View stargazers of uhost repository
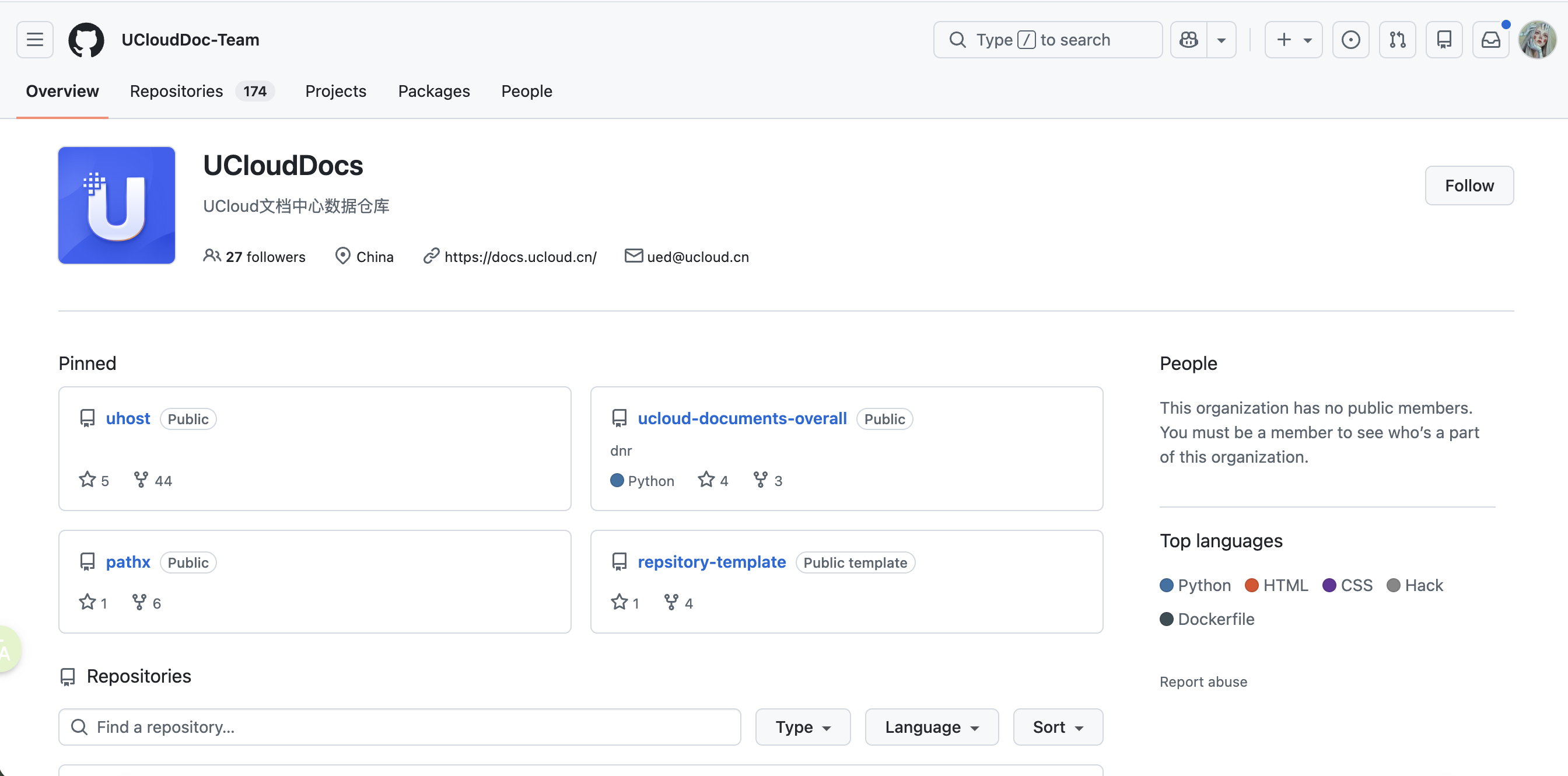Image resolution: width=1568 pixels, height=776 pixels. coord(94,480)
